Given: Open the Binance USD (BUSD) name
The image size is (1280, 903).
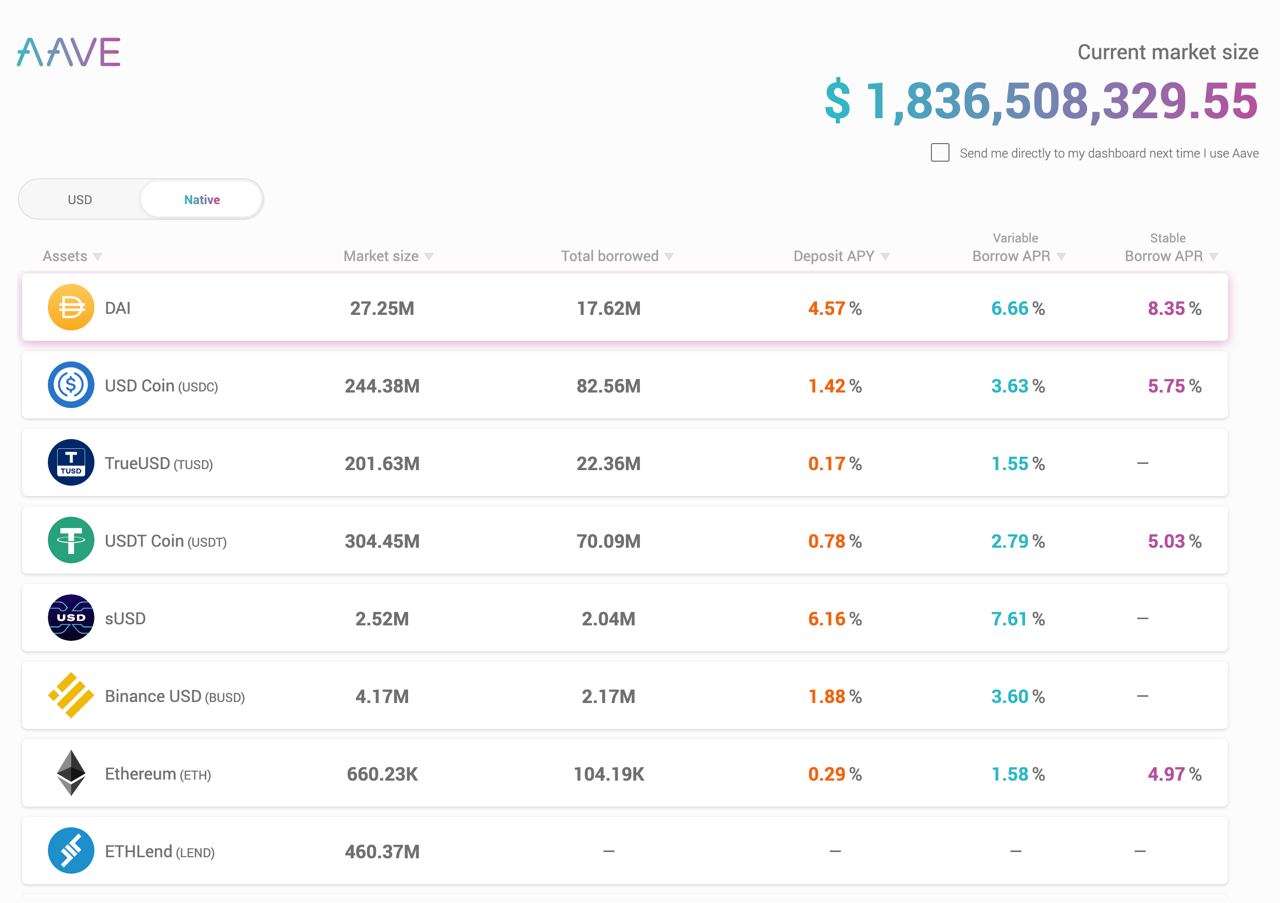Looking at the screenshot, I should (175, 696).
